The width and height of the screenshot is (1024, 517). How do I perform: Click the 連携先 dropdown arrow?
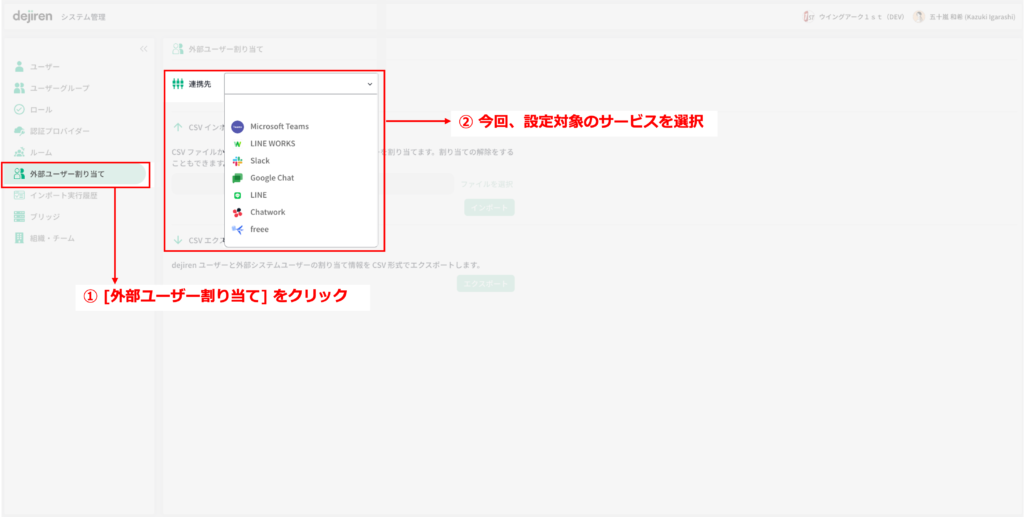(369, 84)
